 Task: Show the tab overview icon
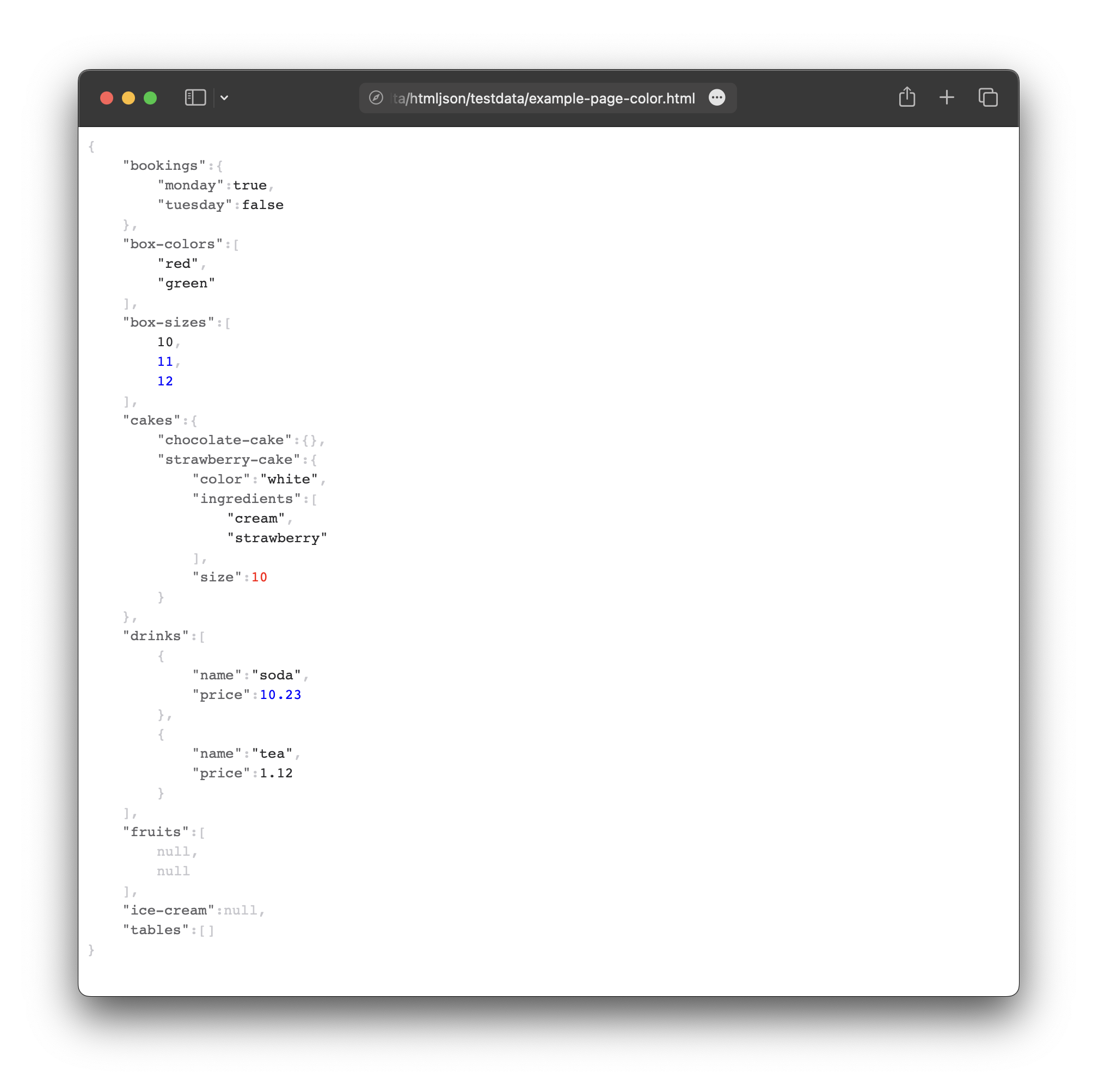(988, 98)
